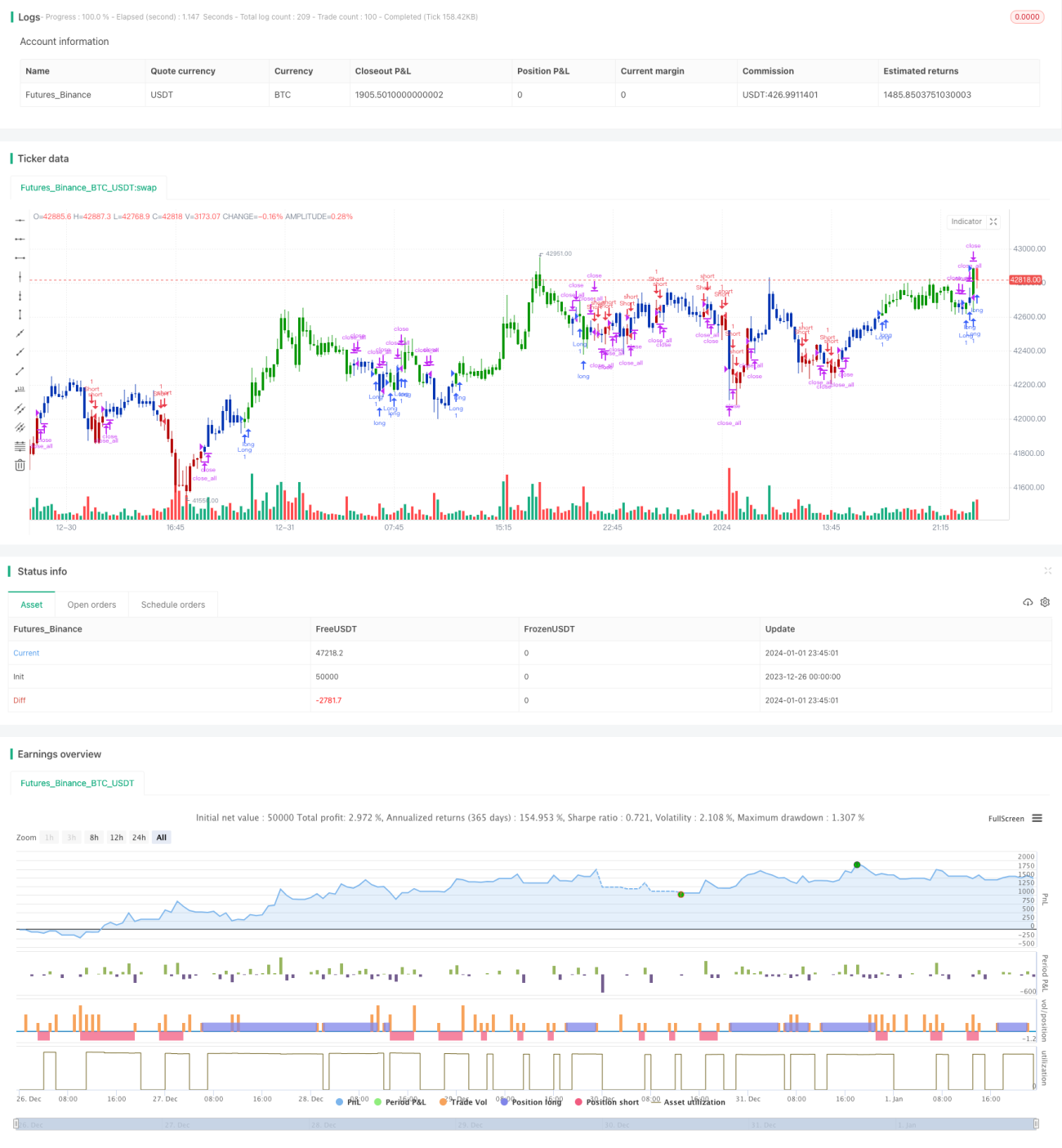Toggle the Trade Vol legend entry
This screenshot has height=1148, width=1062.
pos(463,1101)
